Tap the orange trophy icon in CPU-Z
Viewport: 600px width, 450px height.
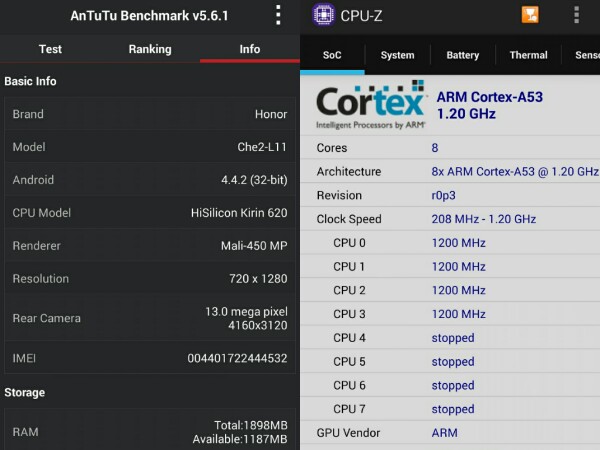pyautogui.click(x=530, y=15)
